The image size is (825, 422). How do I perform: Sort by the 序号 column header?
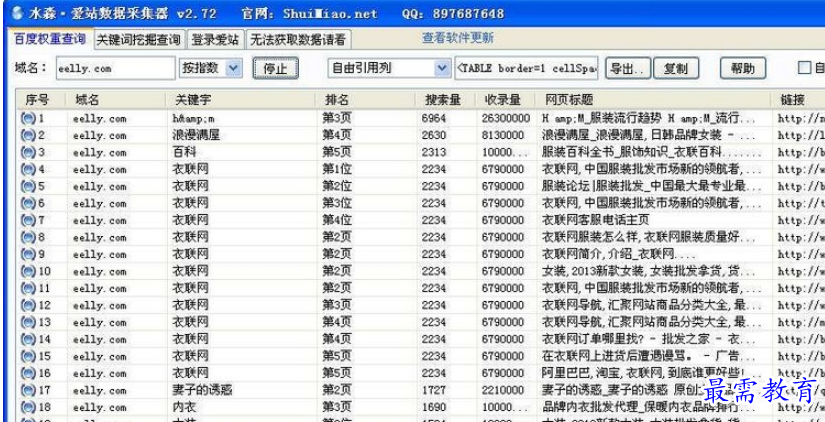point(42,99)
